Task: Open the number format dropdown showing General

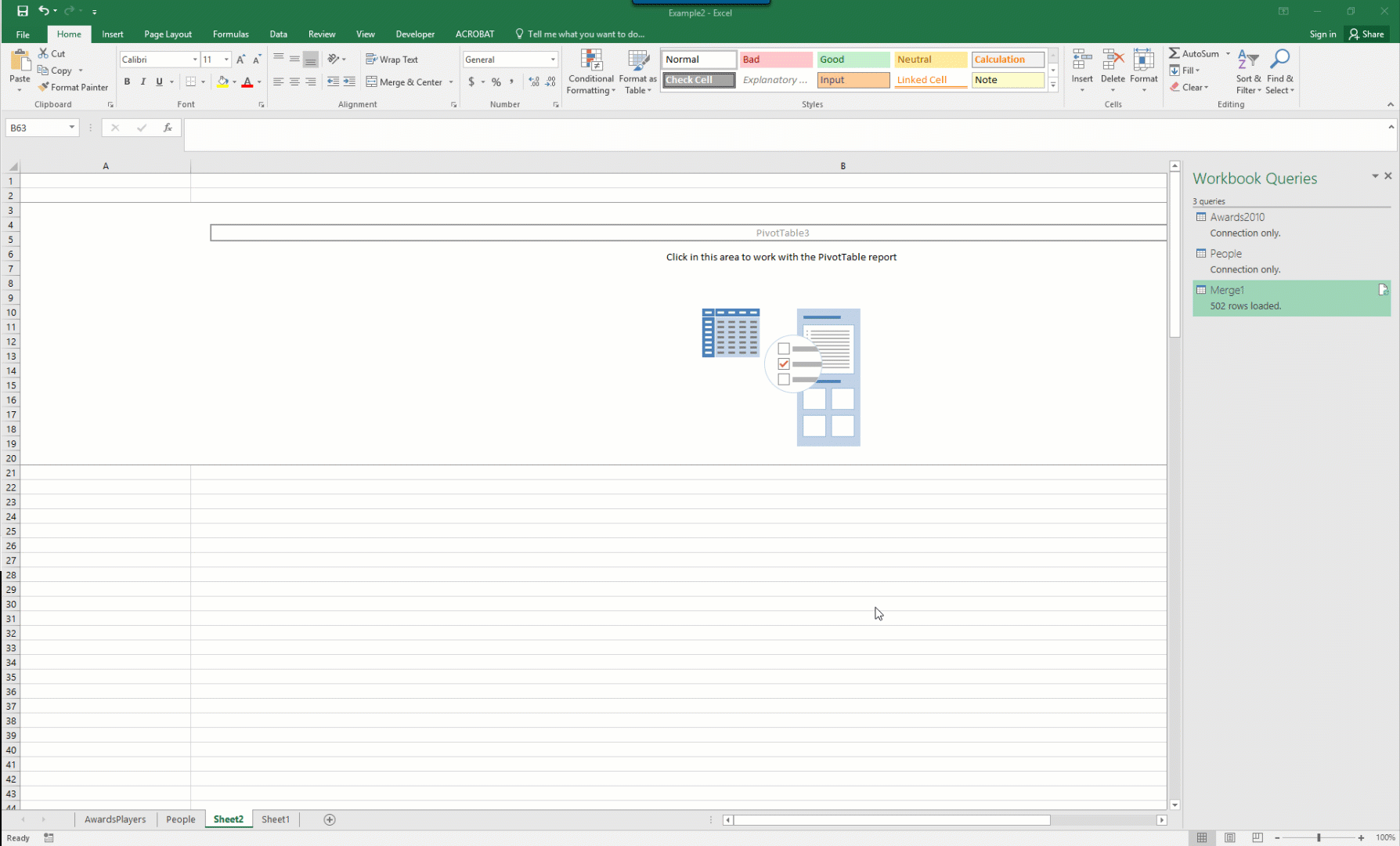Action: 553,60
